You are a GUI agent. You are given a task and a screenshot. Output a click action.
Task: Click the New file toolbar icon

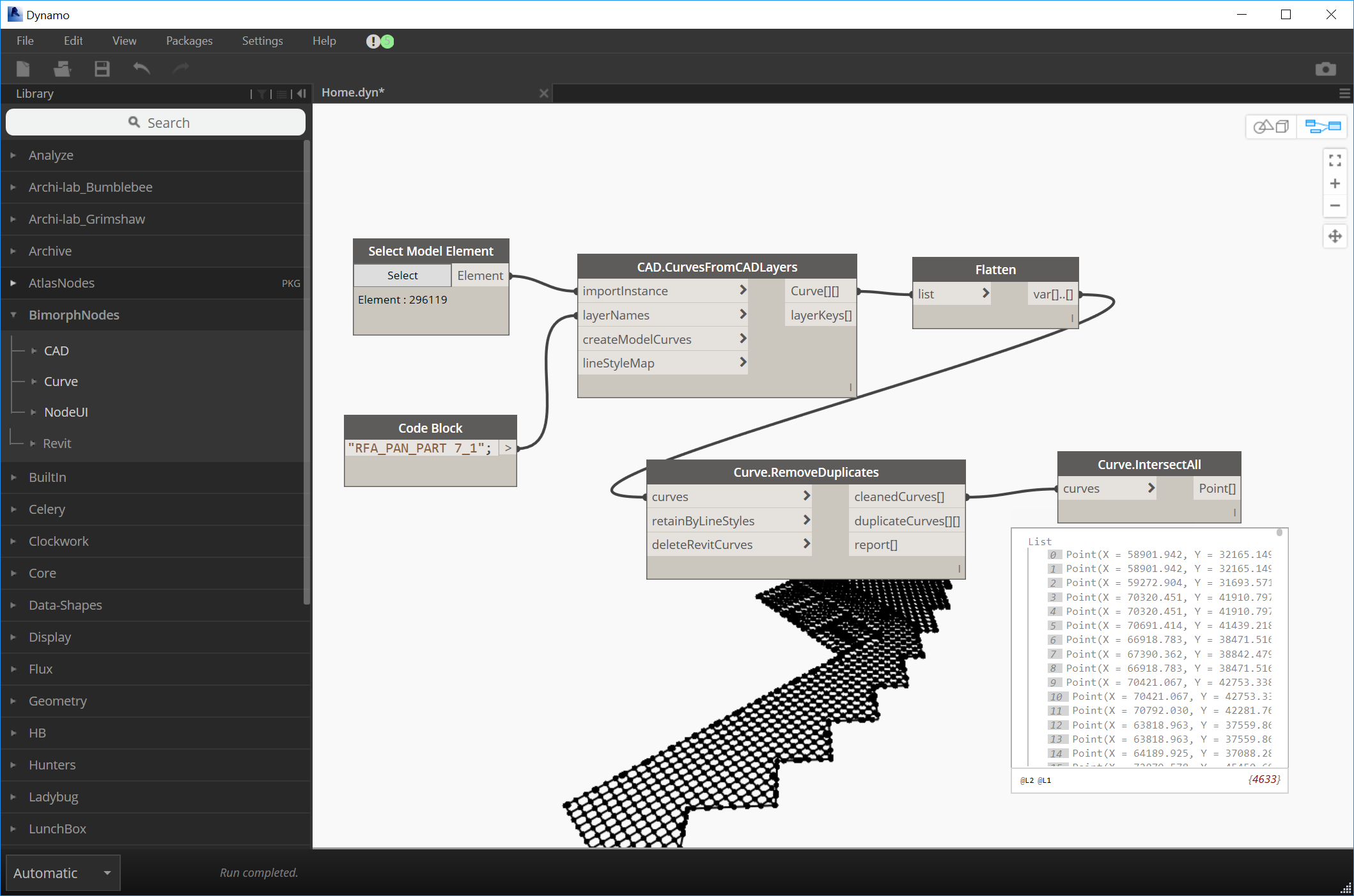(x=23, y=68)
